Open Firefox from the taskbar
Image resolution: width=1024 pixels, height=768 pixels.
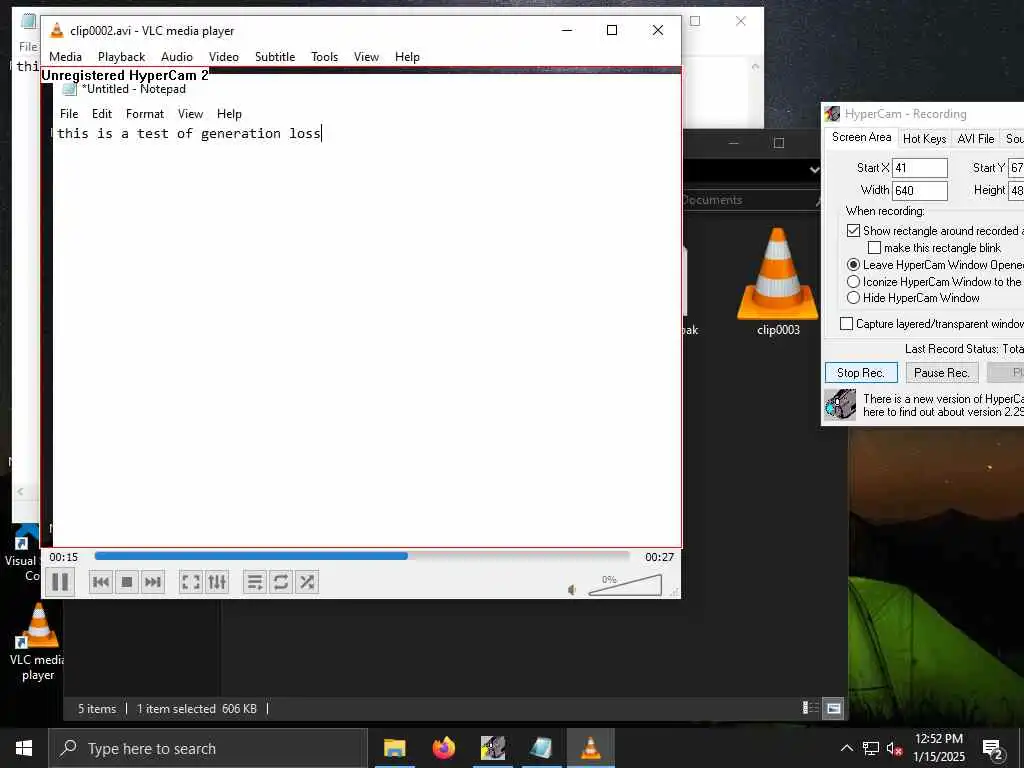coord(444,748)
